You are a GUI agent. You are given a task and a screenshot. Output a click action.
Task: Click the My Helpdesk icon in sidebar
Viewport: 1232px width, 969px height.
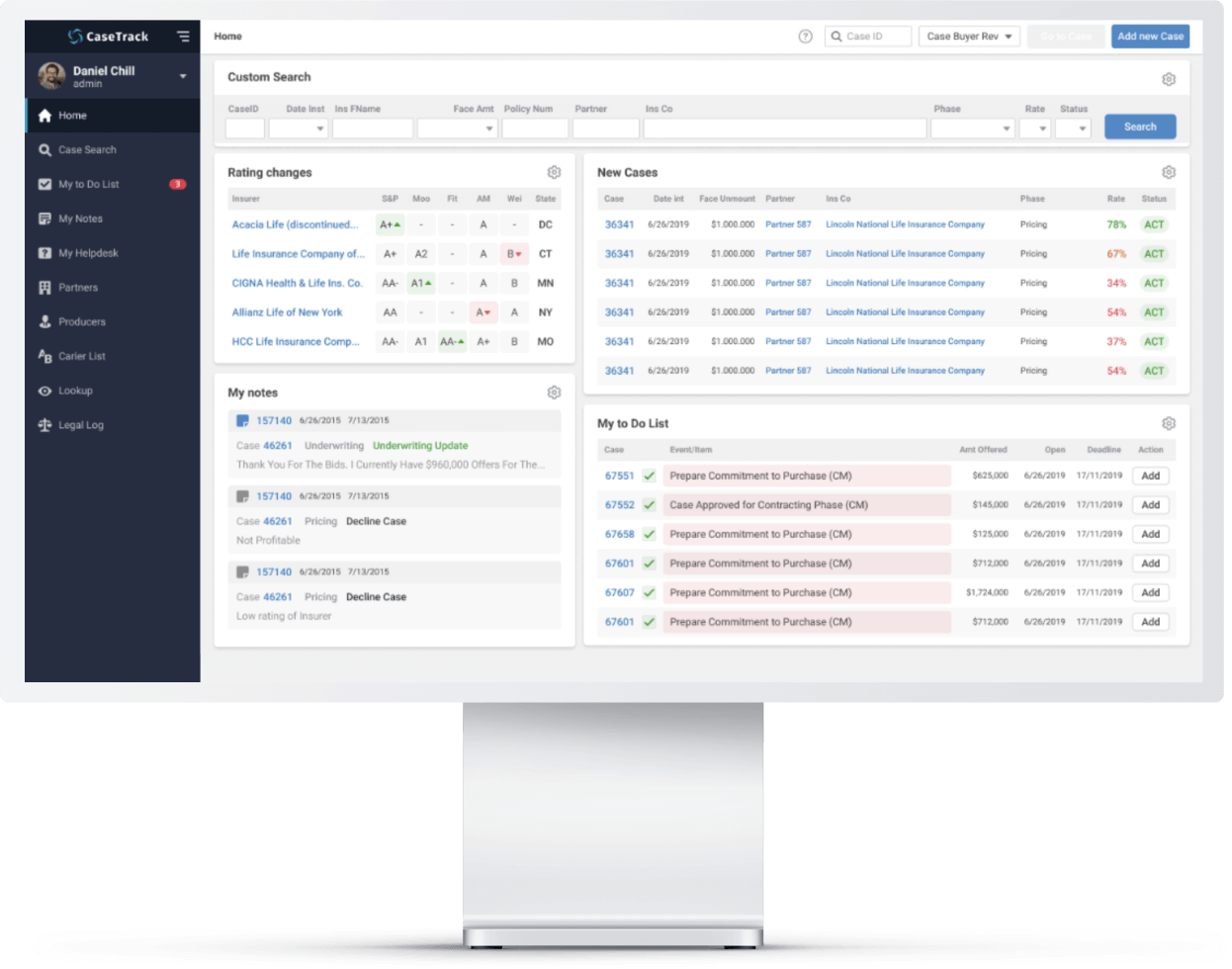(x=44, y=252)
